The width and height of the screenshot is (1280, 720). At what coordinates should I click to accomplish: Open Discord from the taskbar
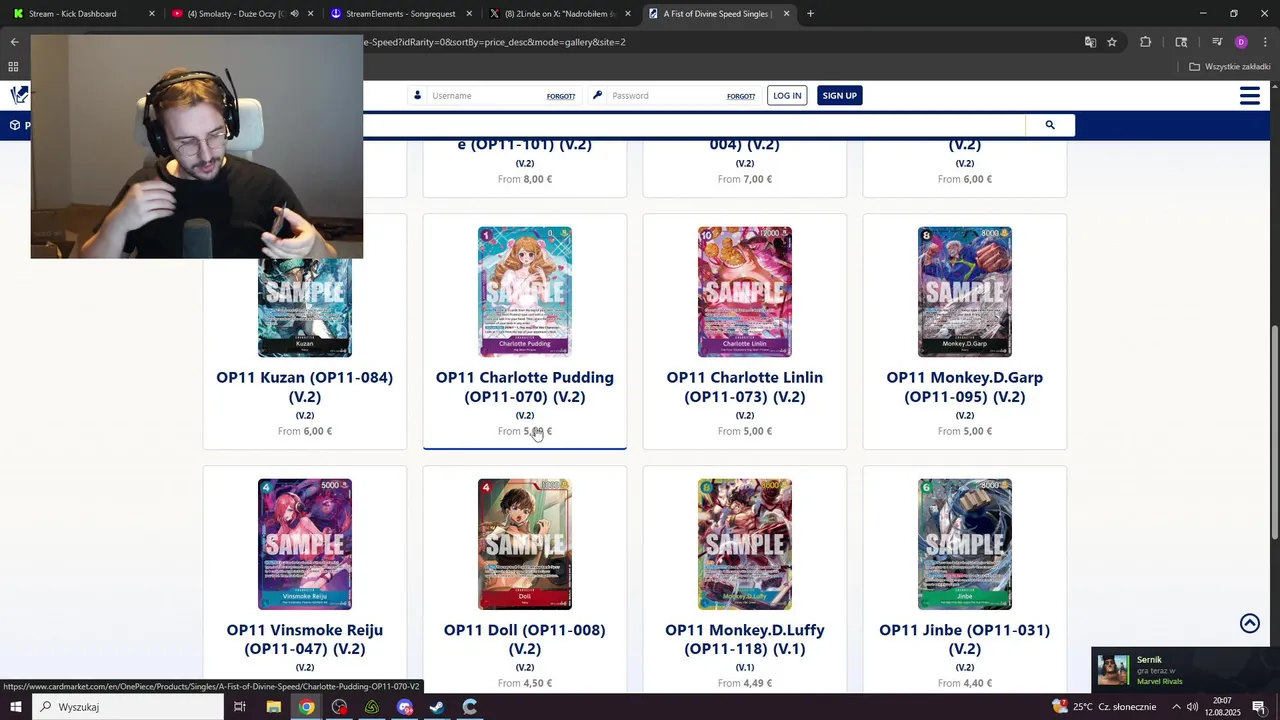pos(404,707)
